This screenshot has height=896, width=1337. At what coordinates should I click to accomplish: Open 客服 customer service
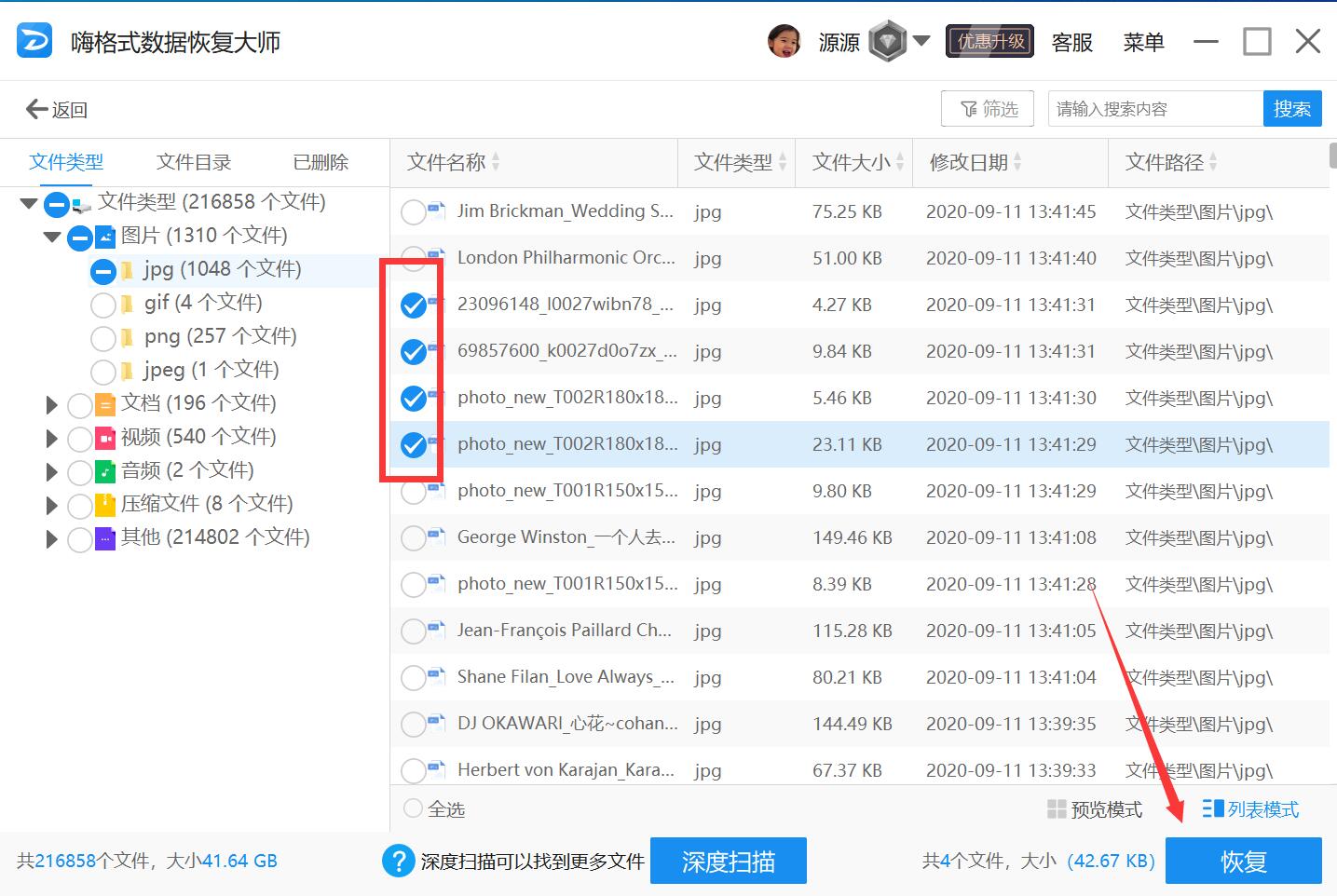pyautogui.click(x=1071, y=42)
